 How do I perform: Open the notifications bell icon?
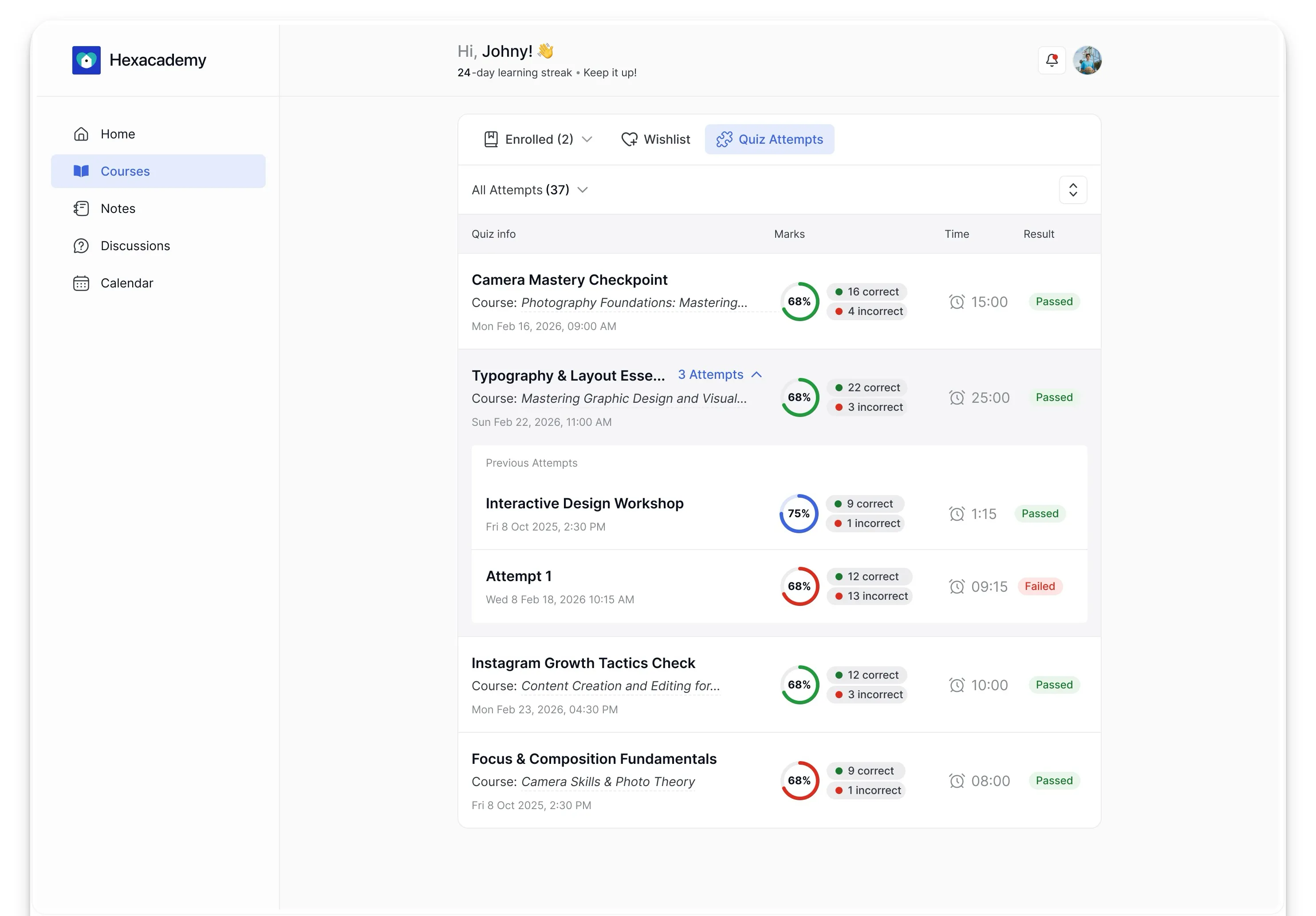1051,60
